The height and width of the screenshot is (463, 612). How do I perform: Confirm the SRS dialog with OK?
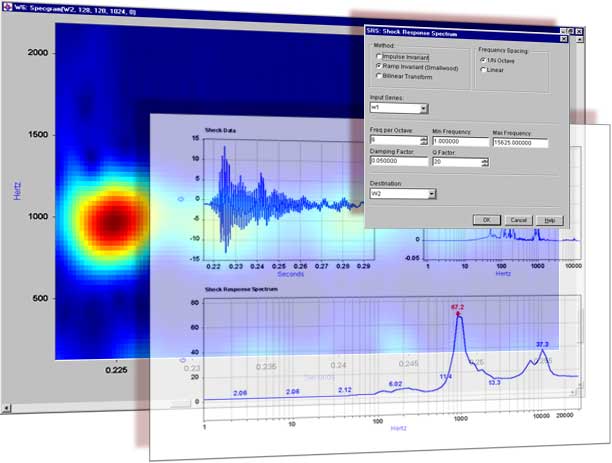(x=487, y=220)
